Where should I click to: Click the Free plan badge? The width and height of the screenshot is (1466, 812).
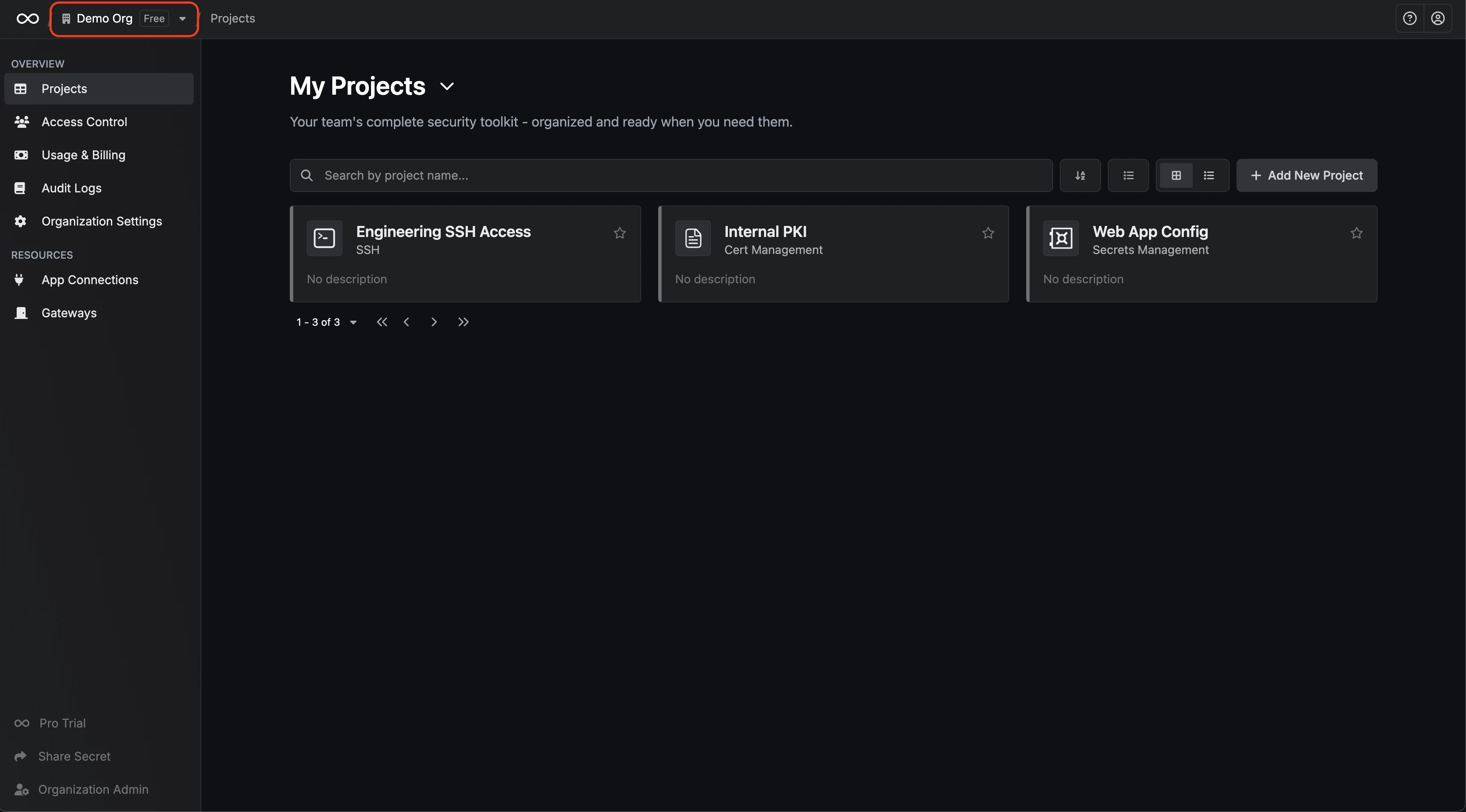coord(154,19)
